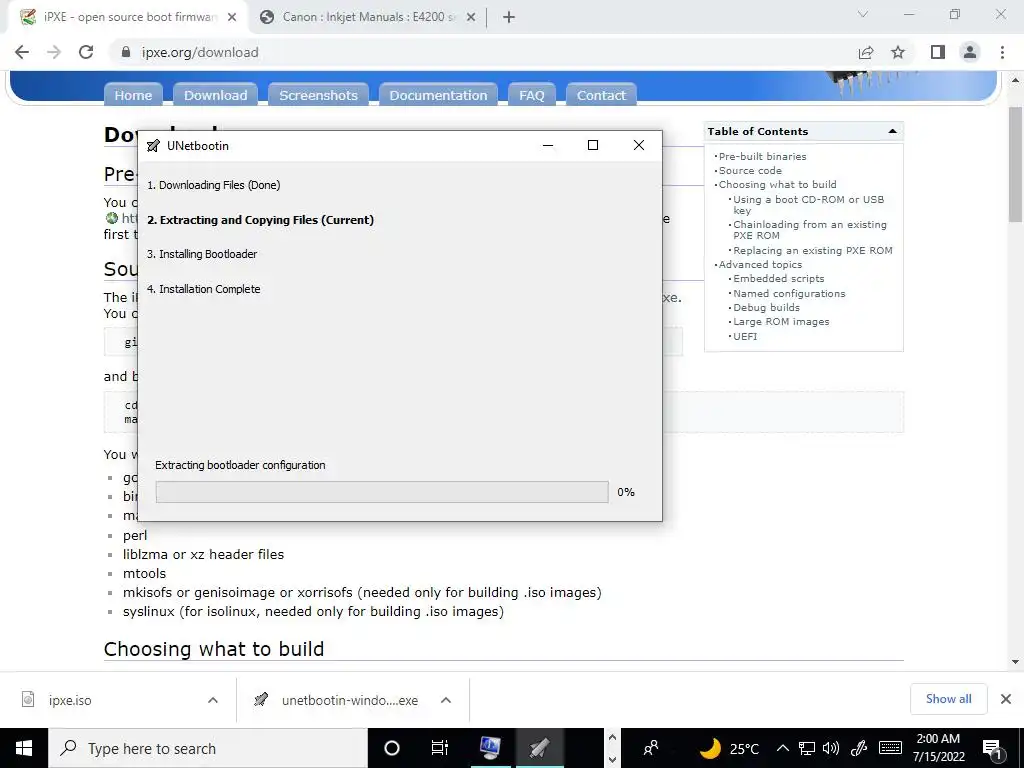Screen dimensions: 1024x768
Task: Open the Download navigation tab
Action: [x=216, y=95]
